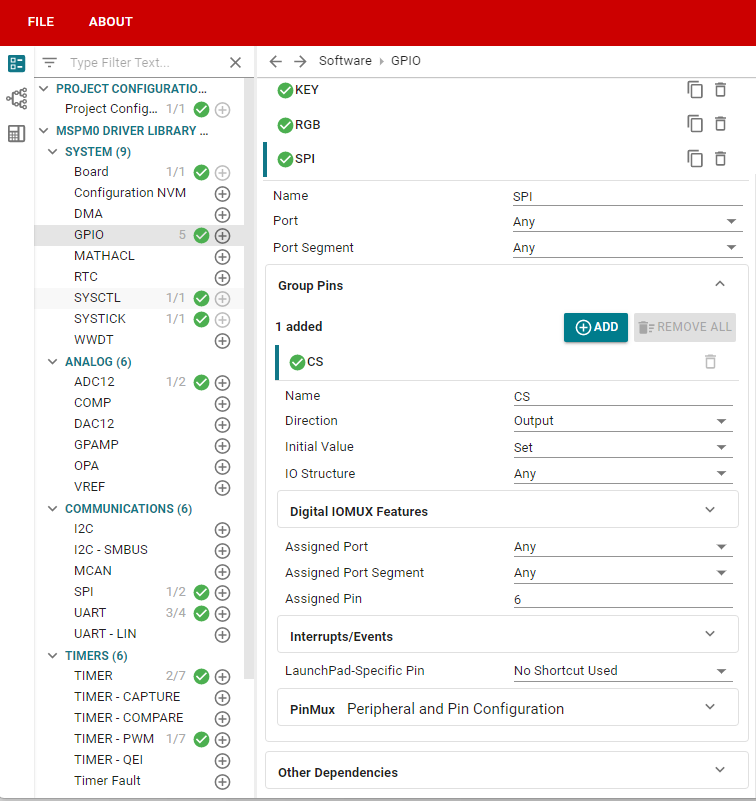The image size is (756, 801).
Task: Open the IO Structure dropdown
Action: coord(623,474)
